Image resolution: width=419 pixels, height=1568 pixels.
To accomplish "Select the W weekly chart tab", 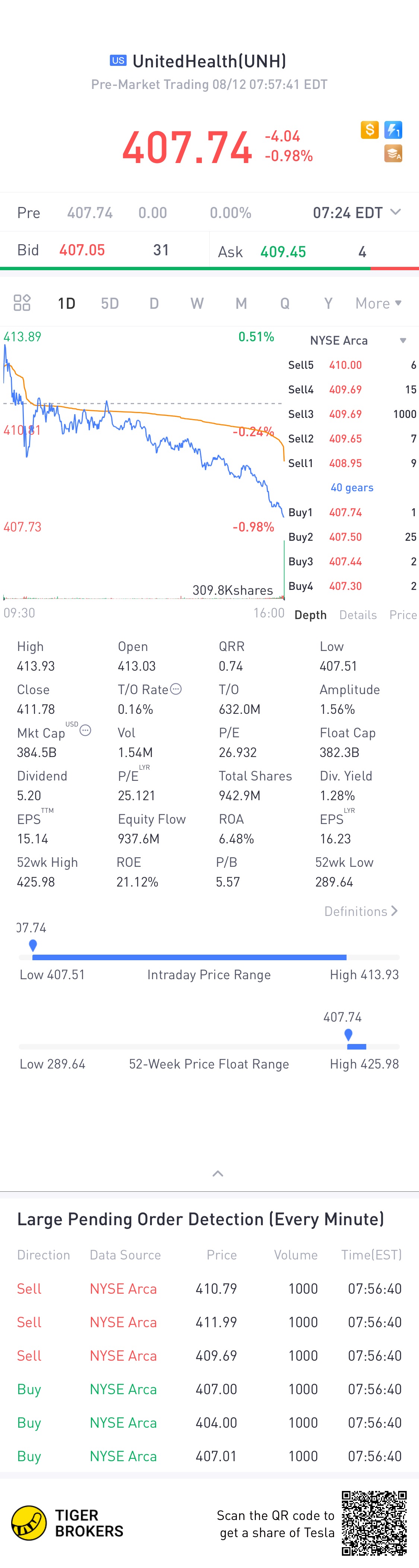I will coord(197,303).
